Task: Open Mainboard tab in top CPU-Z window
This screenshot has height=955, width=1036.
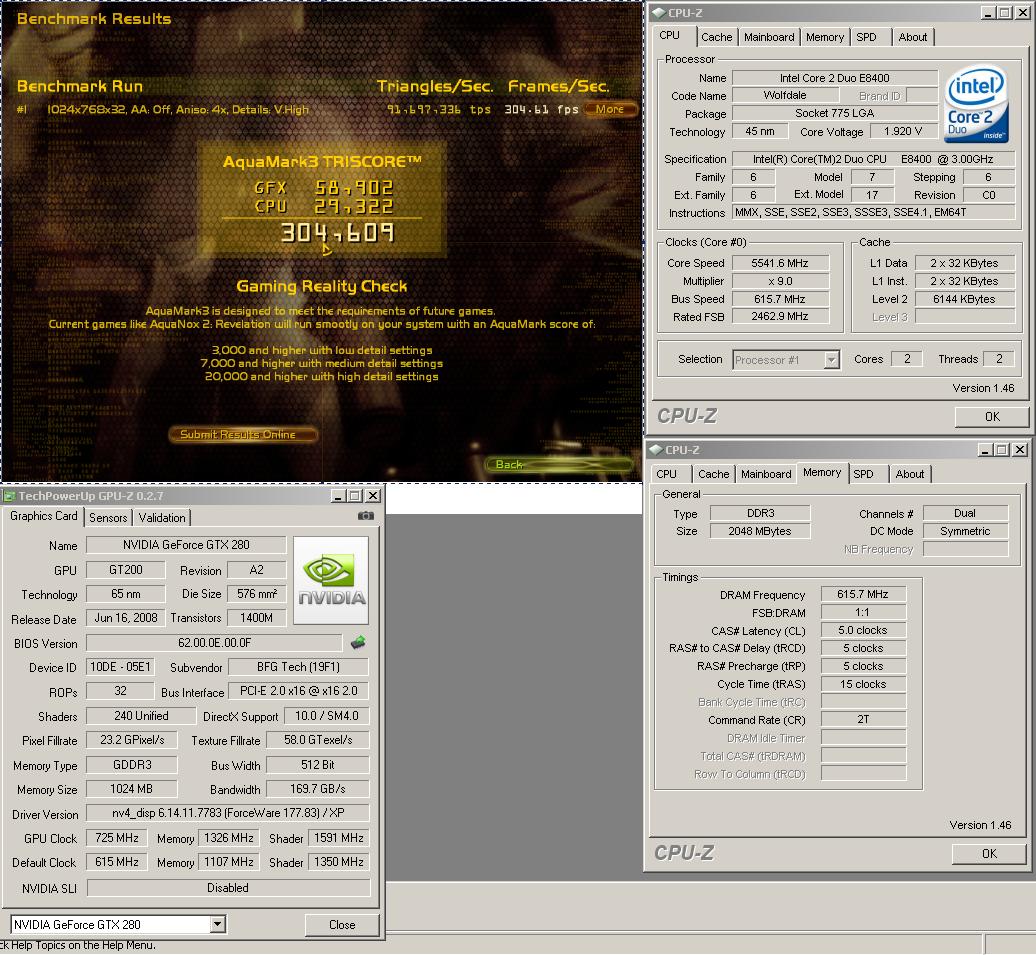Action: [769, 37]
